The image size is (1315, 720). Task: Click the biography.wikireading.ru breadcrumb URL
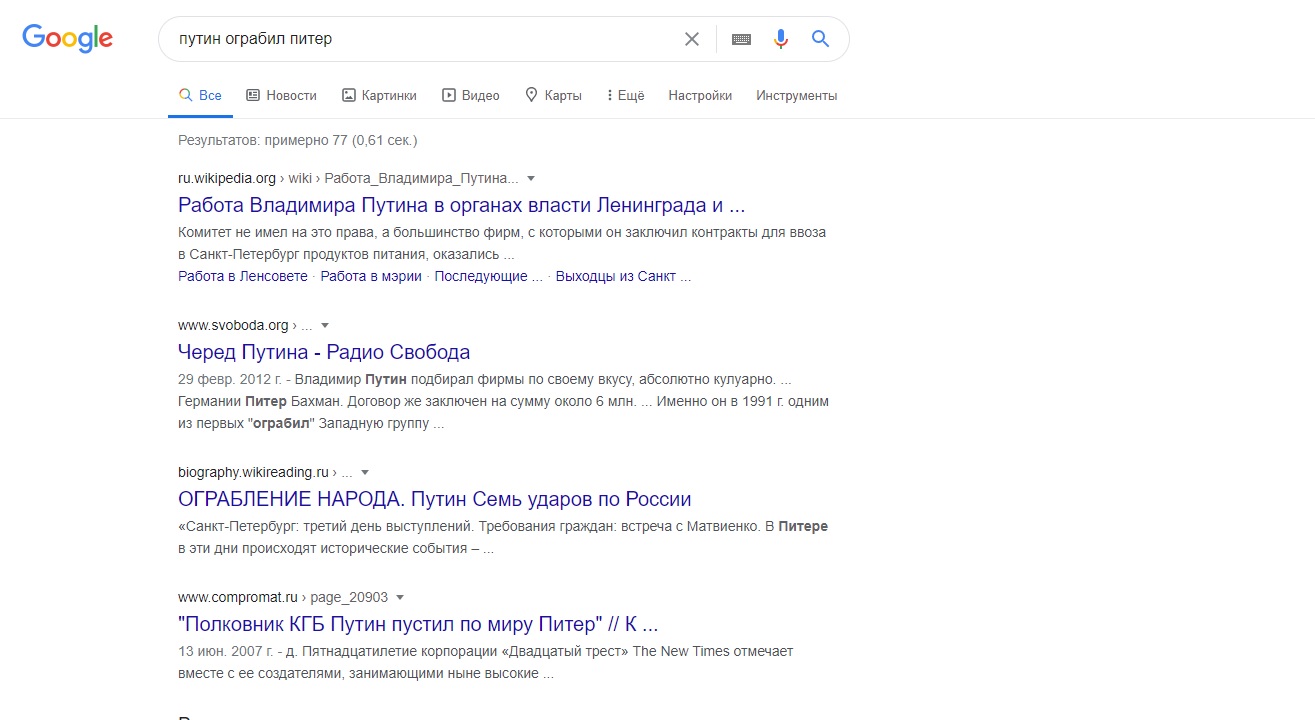point(265,473)
